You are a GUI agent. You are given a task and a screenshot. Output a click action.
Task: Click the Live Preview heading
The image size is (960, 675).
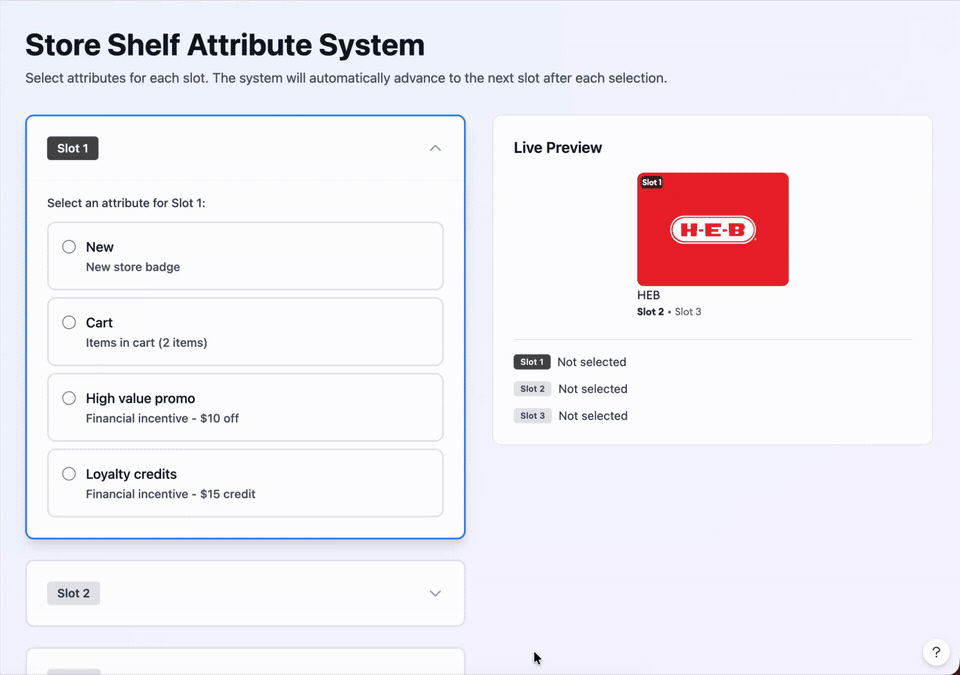(557, 147)
